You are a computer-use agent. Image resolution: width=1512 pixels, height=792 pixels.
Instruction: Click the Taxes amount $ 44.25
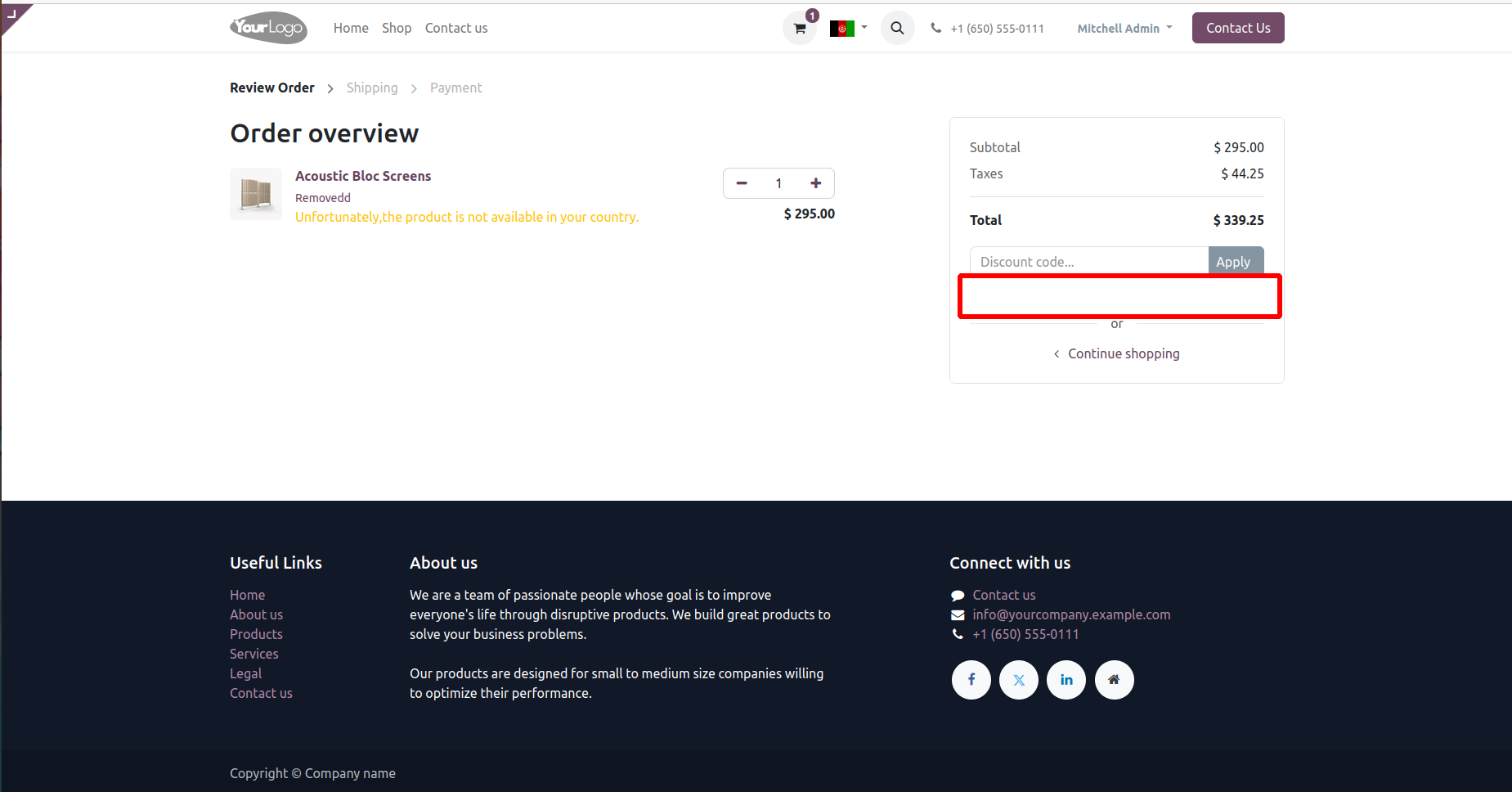(1242, 173)
